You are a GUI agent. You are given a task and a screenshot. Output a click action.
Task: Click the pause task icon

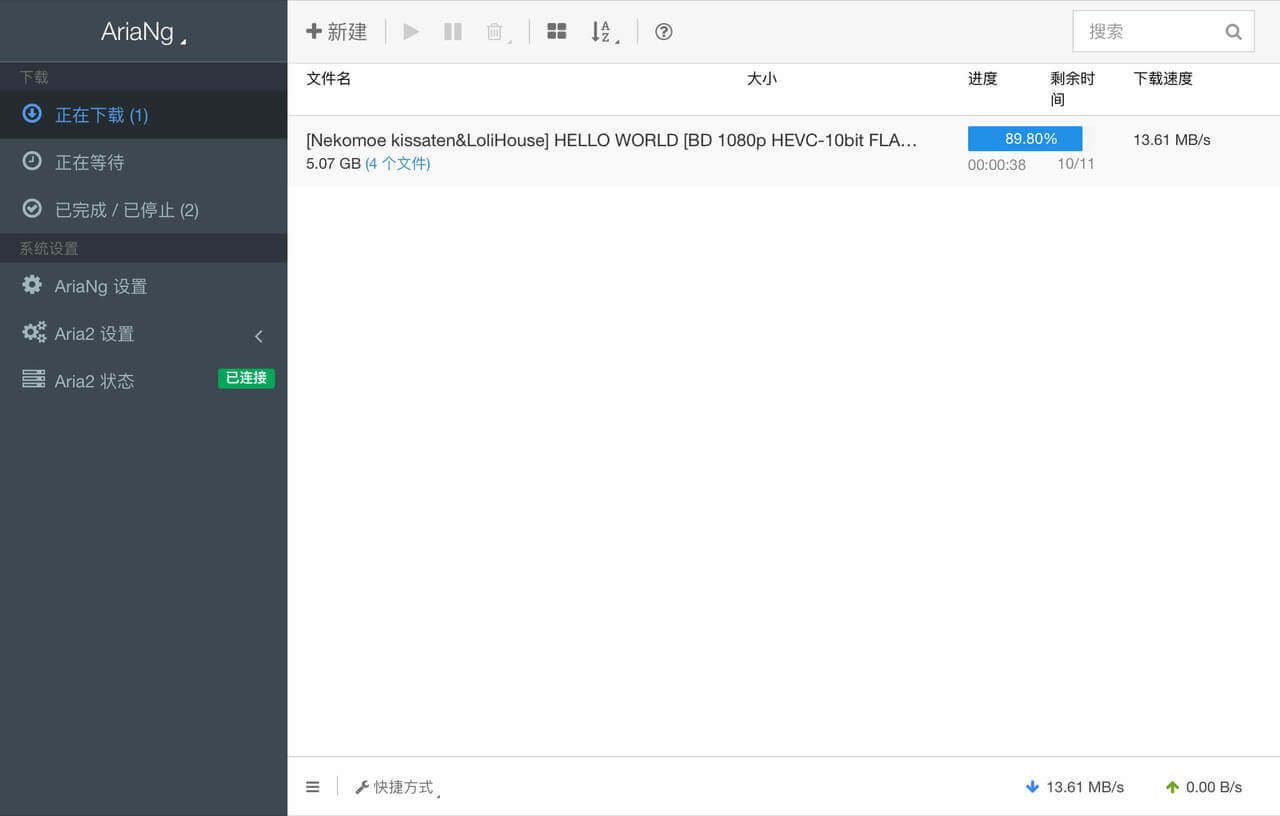(x=453, y=32)
